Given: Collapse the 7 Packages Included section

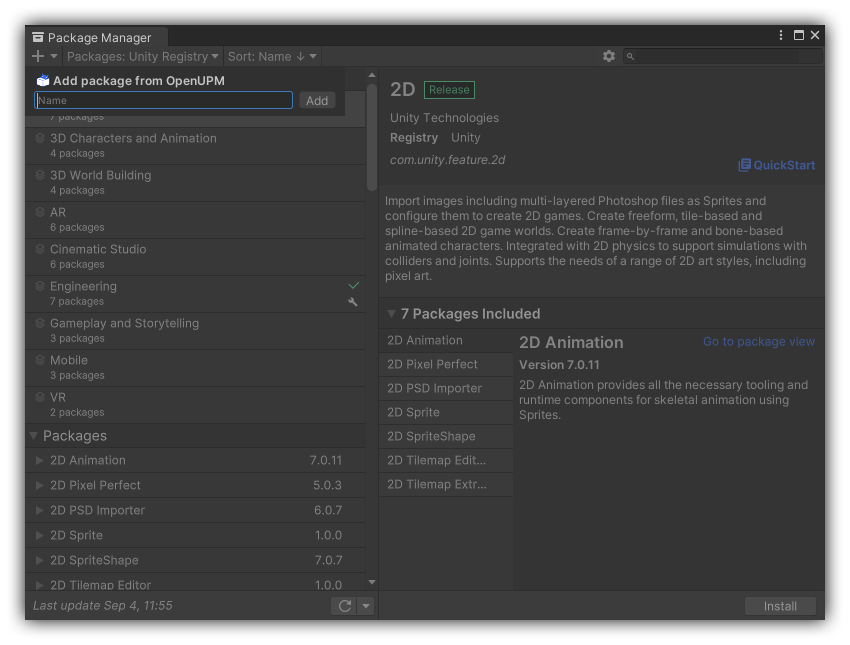Looking at the screenshot, I should (389, 313).
